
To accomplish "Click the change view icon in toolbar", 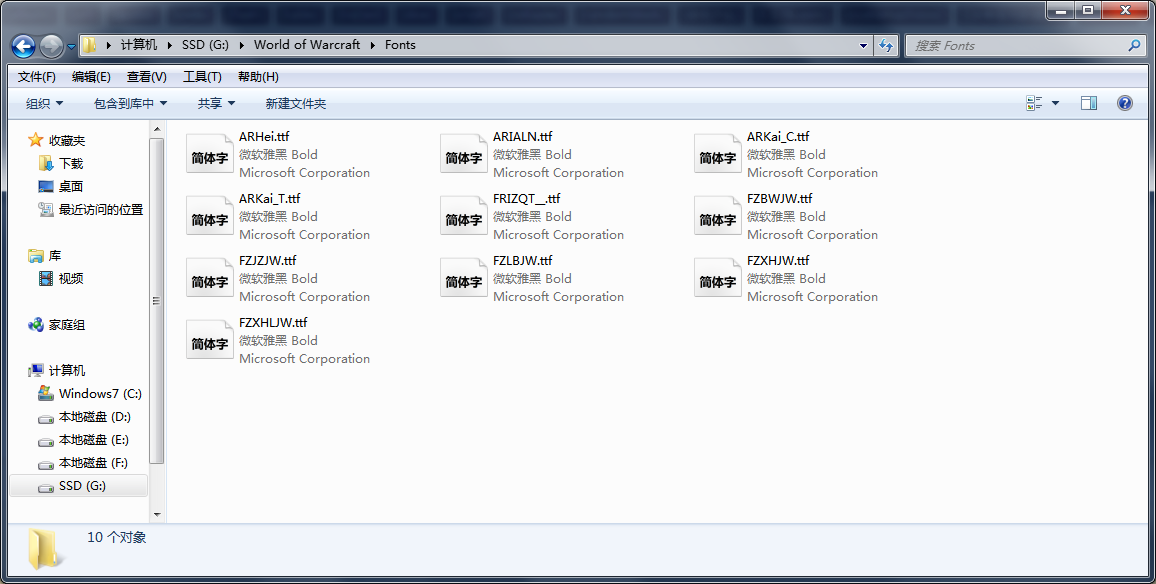I will 1035,103.
